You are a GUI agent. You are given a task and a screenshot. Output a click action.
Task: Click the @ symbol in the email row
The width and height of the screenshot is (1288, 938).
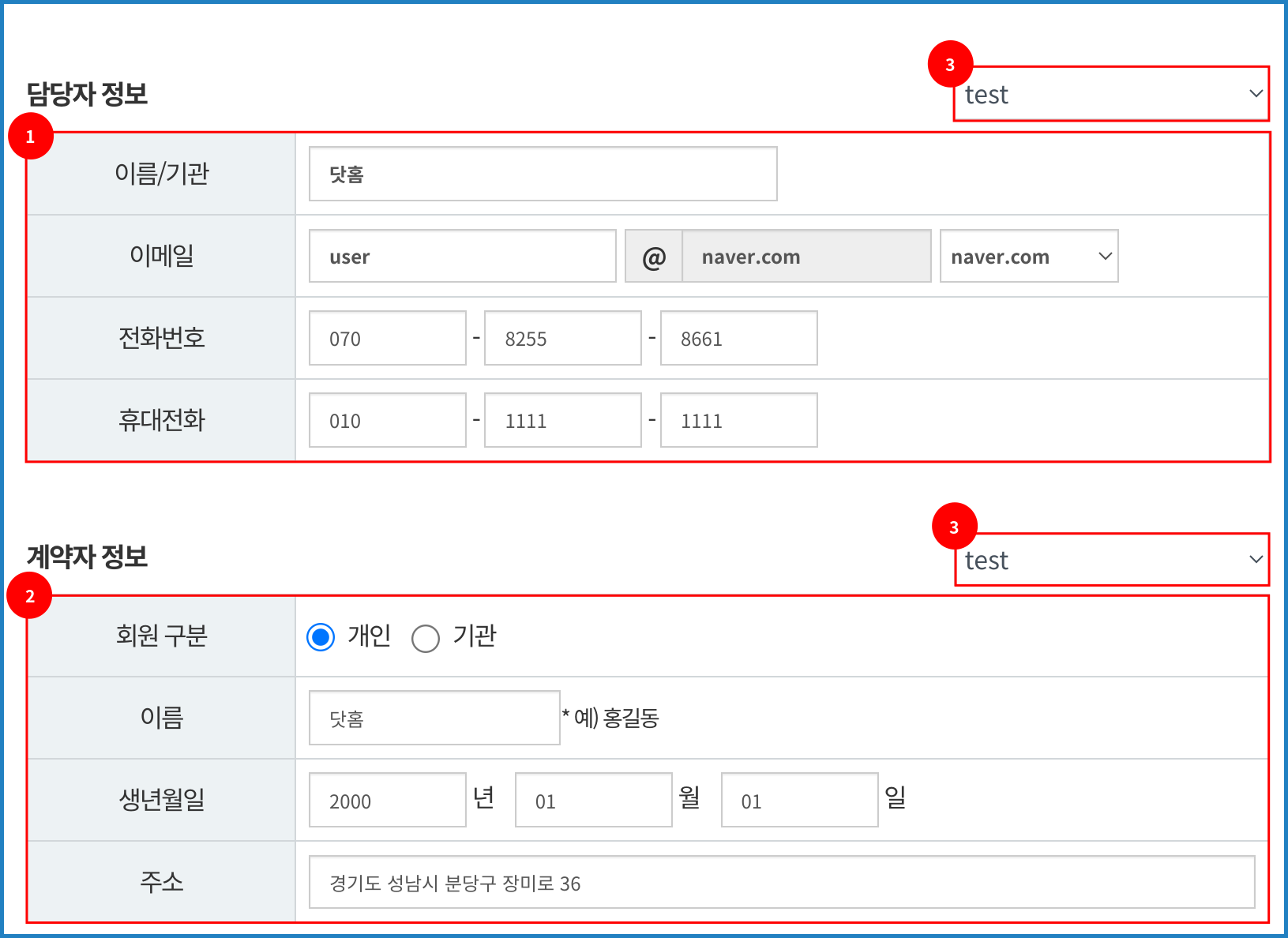click(x=654, y=257)
